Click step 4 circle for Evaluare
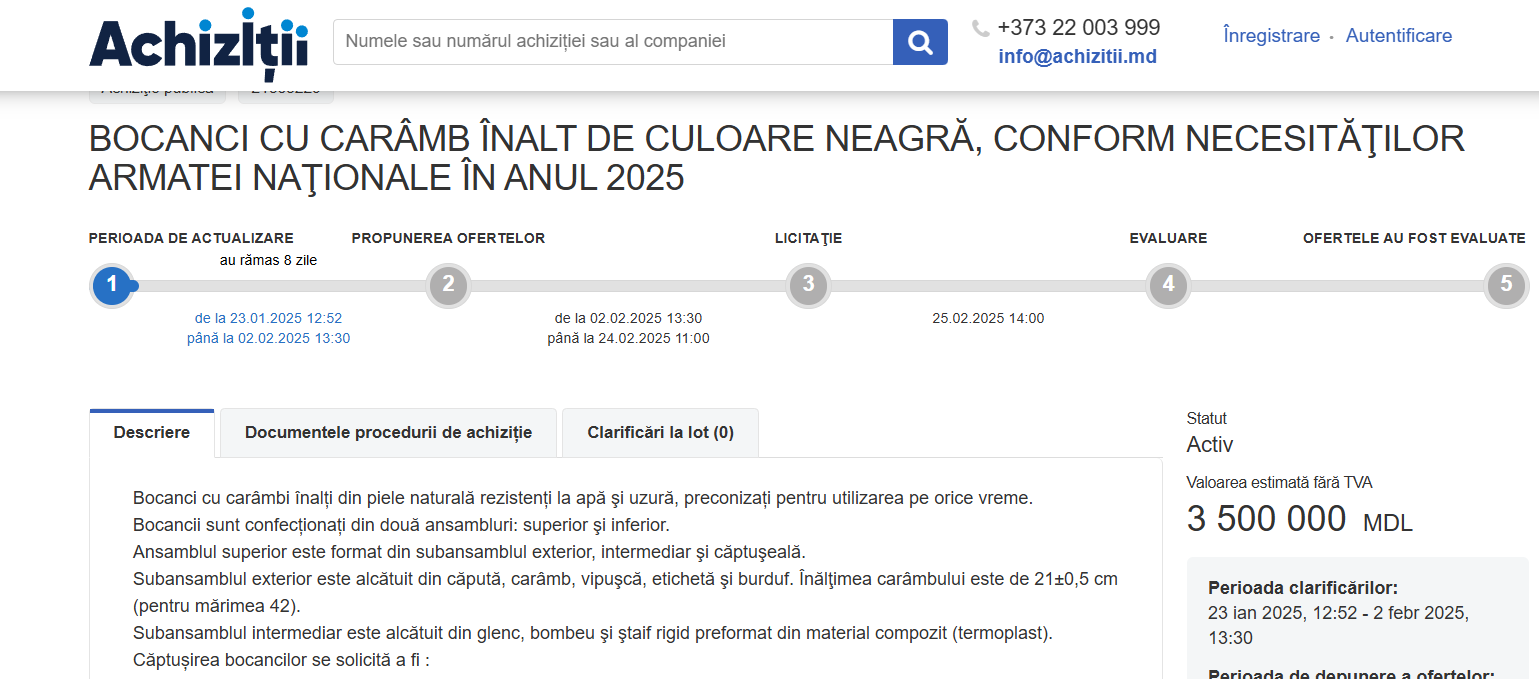Screen dimensions: 1539x679 coord(1168,285)
